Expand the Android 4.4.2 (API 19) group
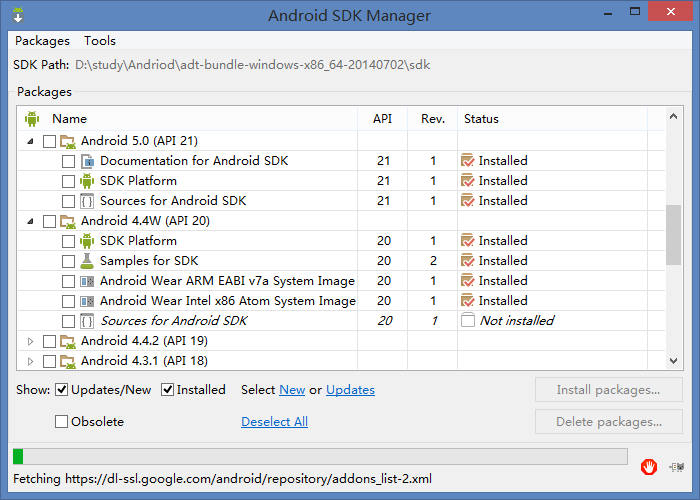This screenshot has height=500, width=700. (30, 342)
